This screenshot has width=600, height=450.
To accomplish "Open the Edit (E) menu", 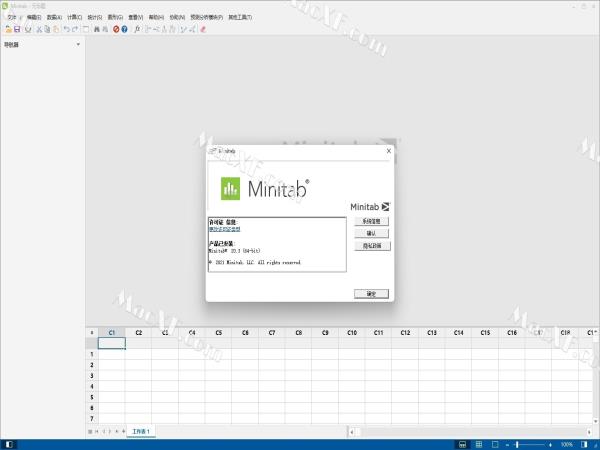I will (34, 17).
